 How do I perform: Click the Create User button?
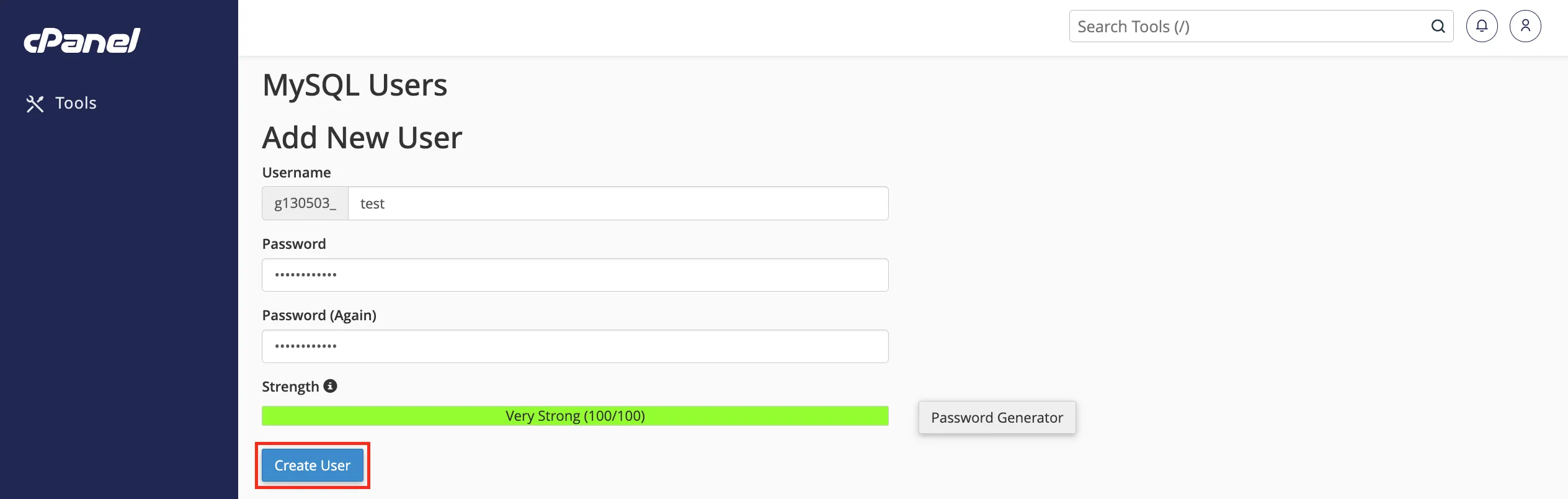[313, 465]
